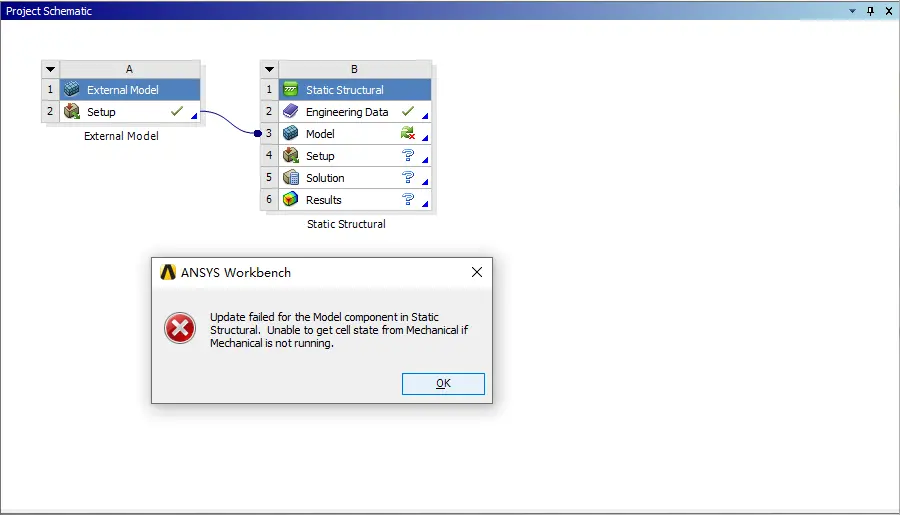The width and height of the screenshot is (900, 515).
Task: Click the Results cell colored cube icon
Action: [x=290, y=199]
